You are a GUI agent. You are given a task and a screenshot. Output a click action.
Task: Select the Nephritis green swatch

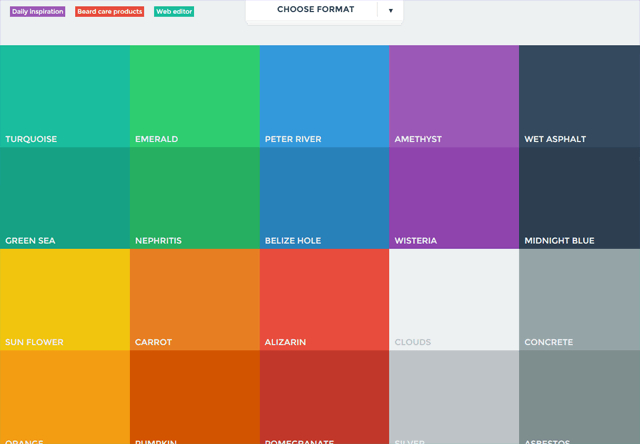(195, 198)
